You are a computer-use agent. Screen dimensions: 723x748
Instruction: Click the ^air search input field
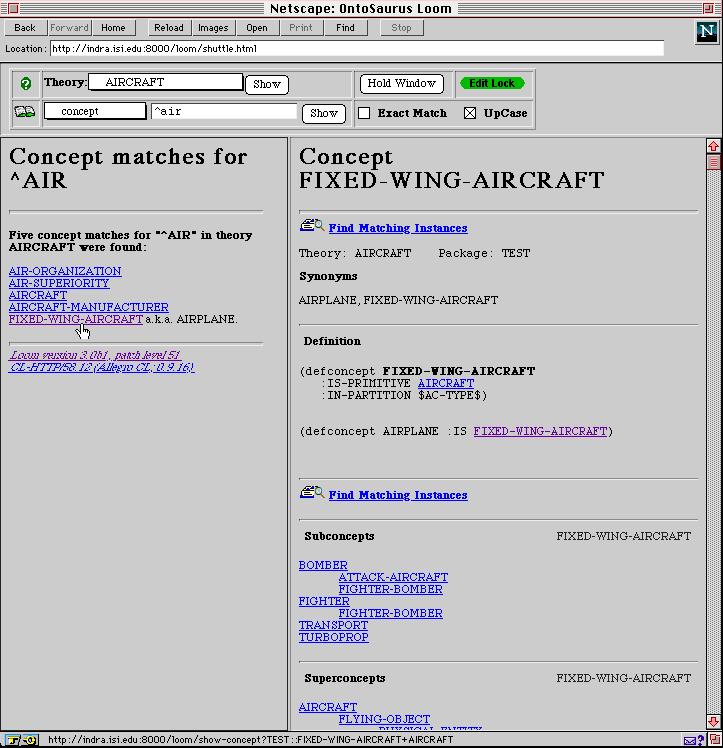coord(224,111)
